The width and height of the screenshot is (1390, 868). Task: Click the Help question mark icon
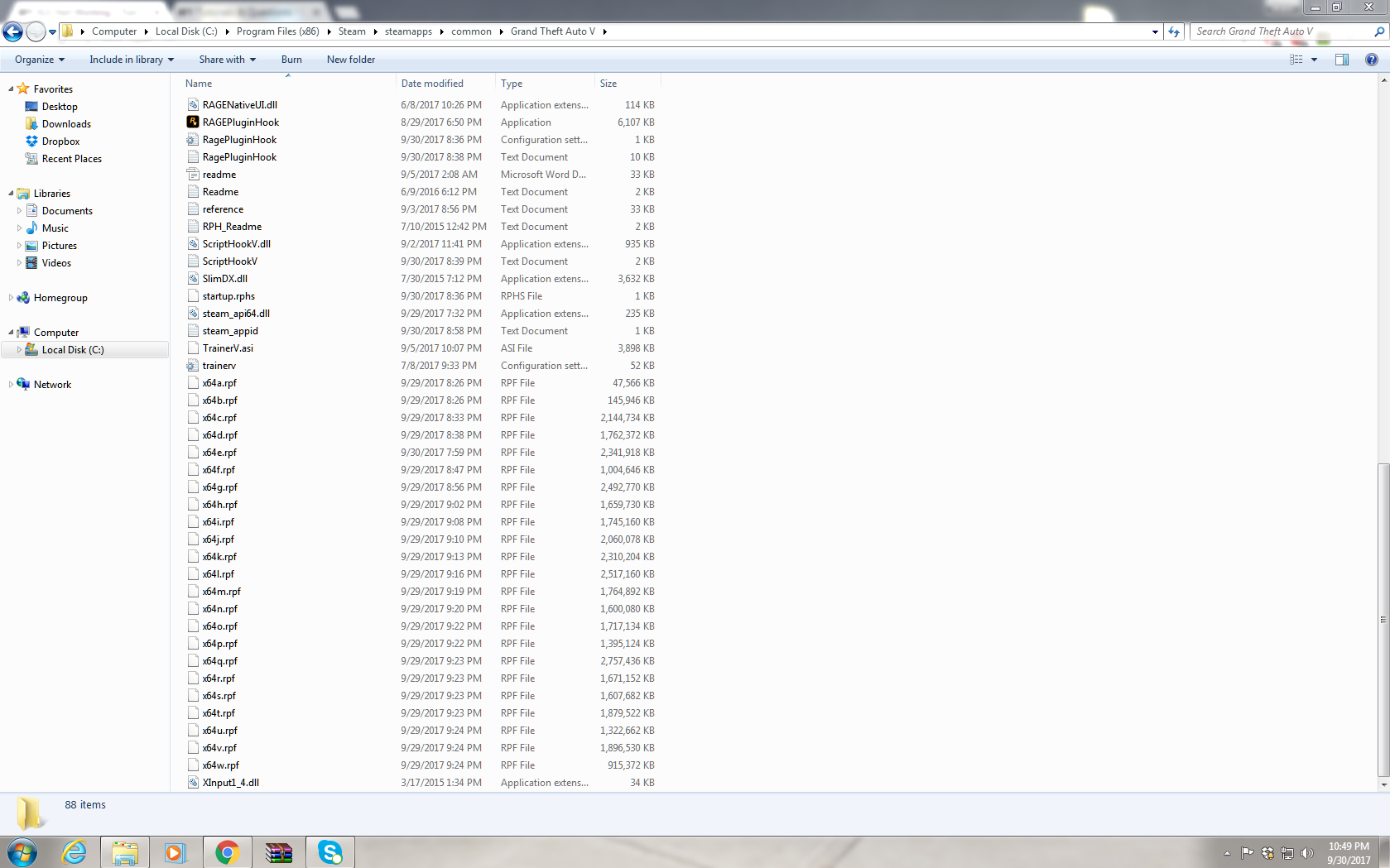point(1372,60)
